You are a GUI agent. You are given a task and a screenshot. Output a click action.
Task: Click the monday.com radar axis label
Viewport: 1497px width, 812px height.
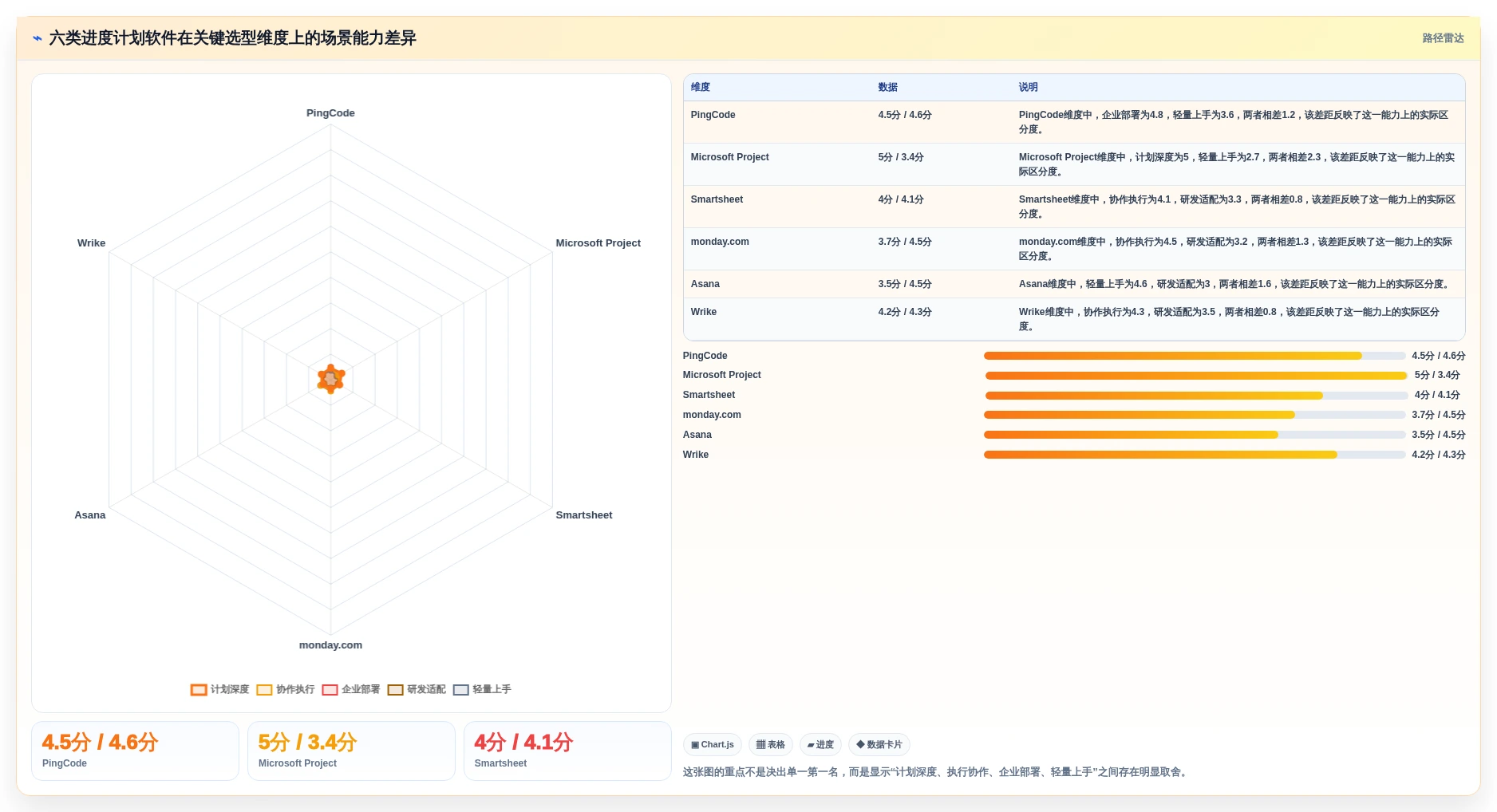pos(330,645)
